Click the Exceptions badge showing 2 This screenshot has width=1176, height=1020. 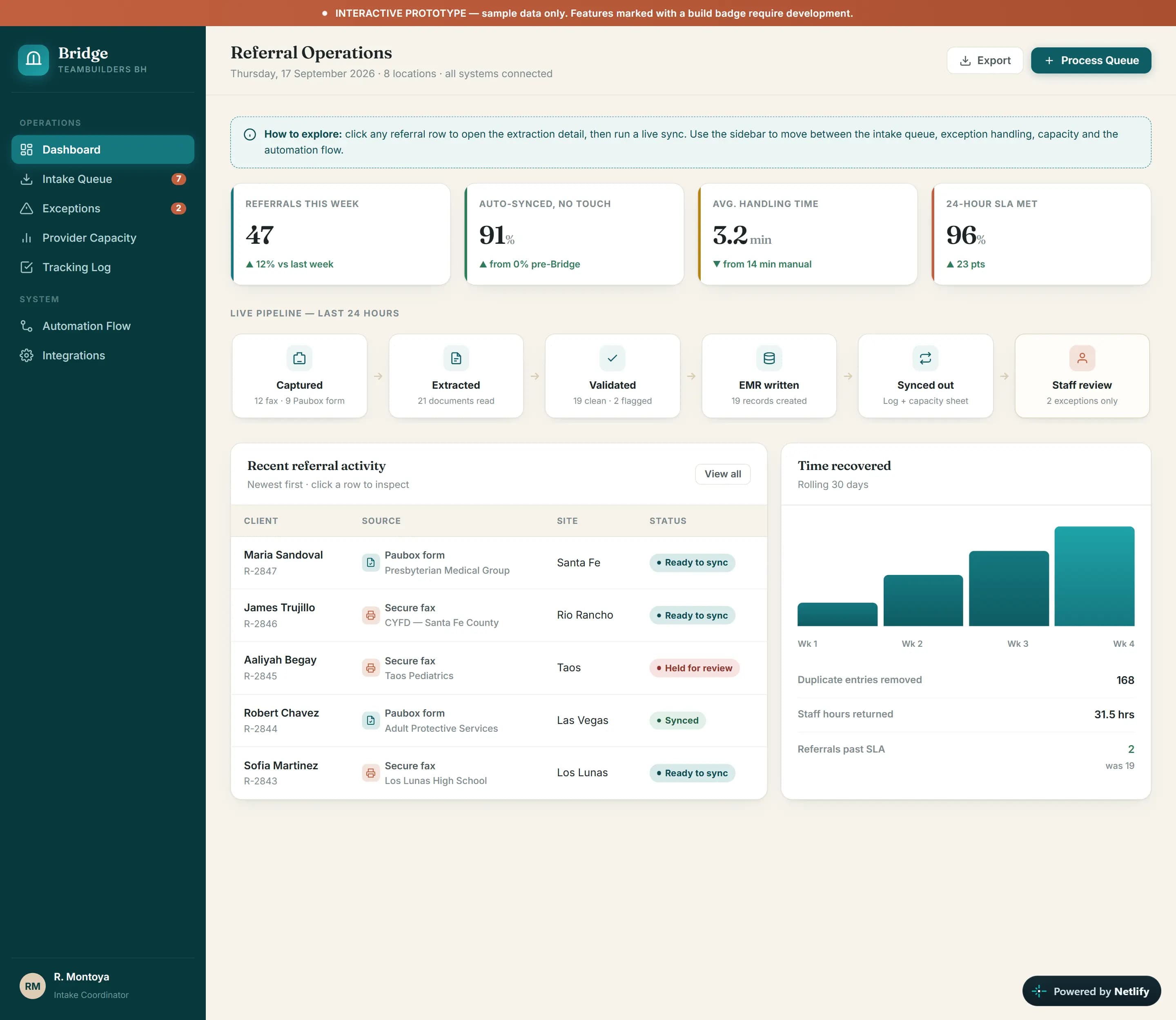tap(179, 208)
